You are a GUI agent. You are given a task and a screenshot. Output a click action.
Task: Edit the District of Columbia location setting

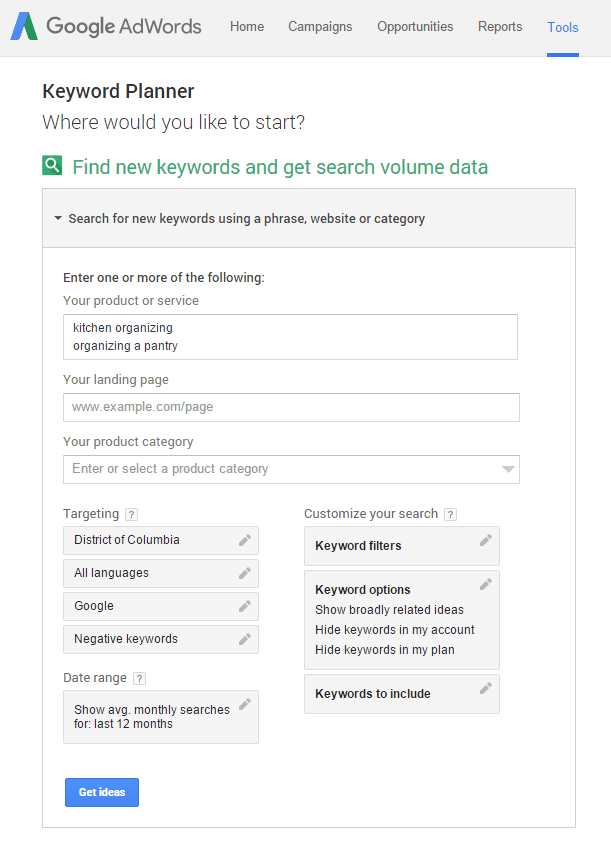(245, 539)
